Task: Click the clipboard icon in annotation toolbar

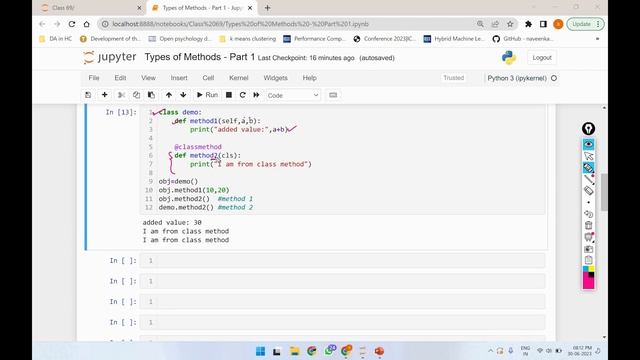Action: [588, 260]
